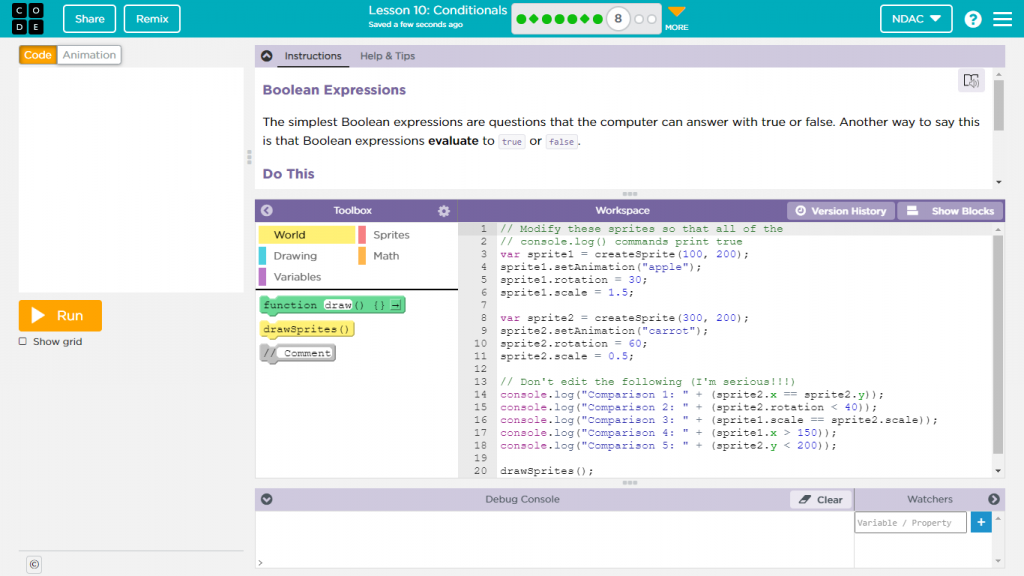Select the Sprites toolbox category
Viewport: 1024px width, 576px height.
point(391,235)
